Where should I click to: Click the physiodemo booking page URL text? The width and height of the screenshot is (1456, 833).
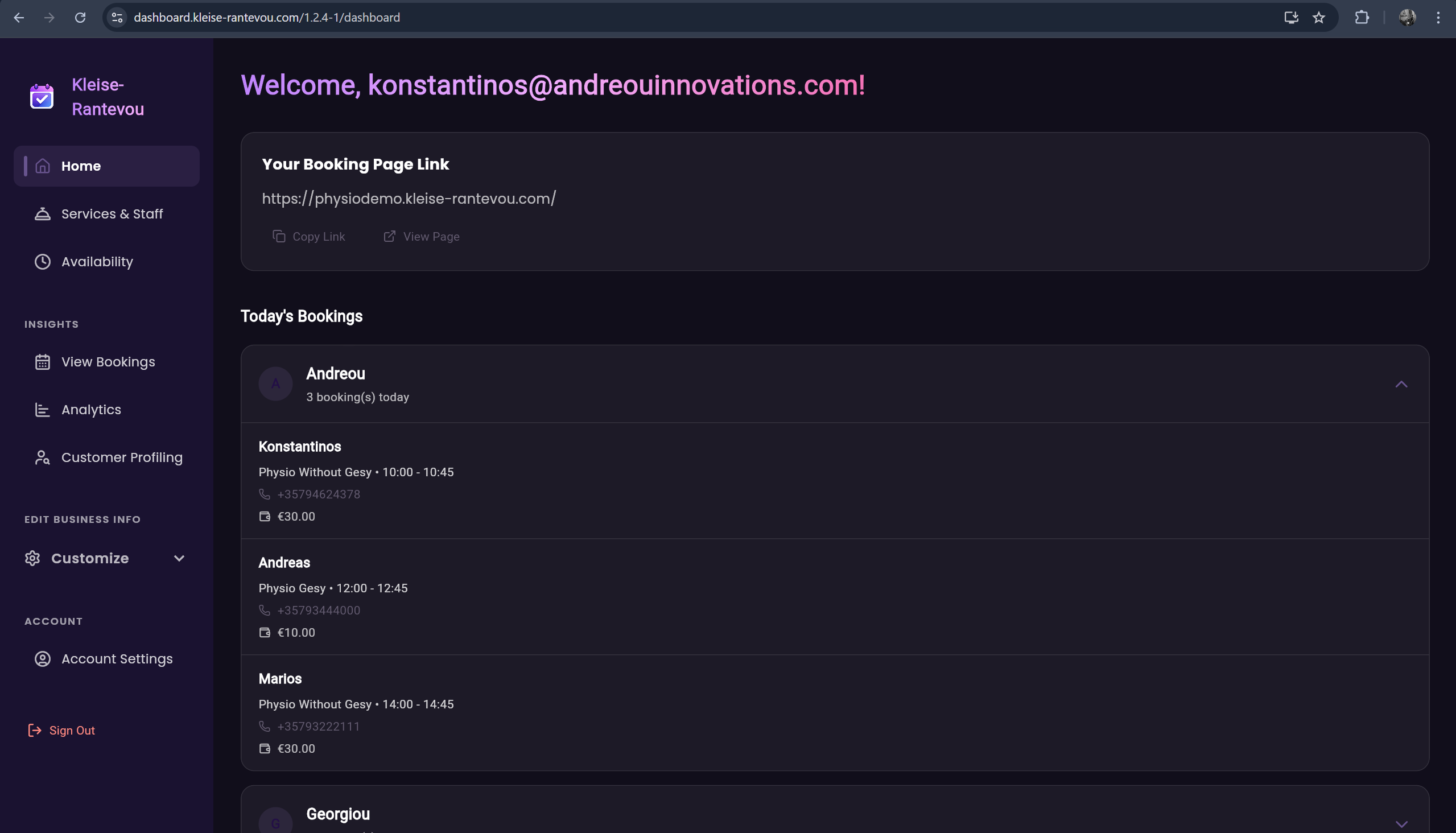click(x=409, y=199)
